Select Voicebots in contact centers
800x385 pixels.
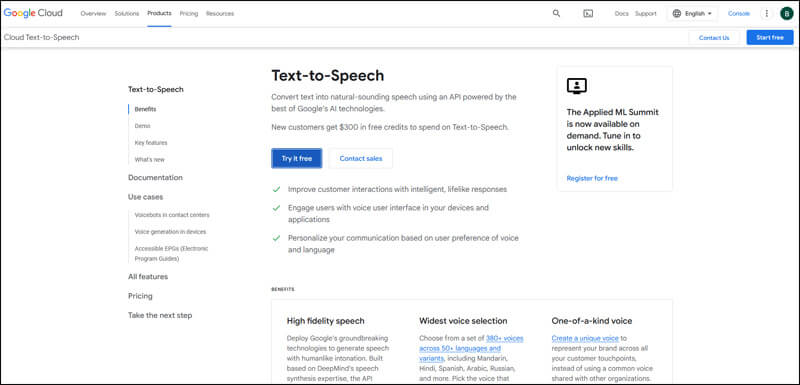(x=172, y=215)
